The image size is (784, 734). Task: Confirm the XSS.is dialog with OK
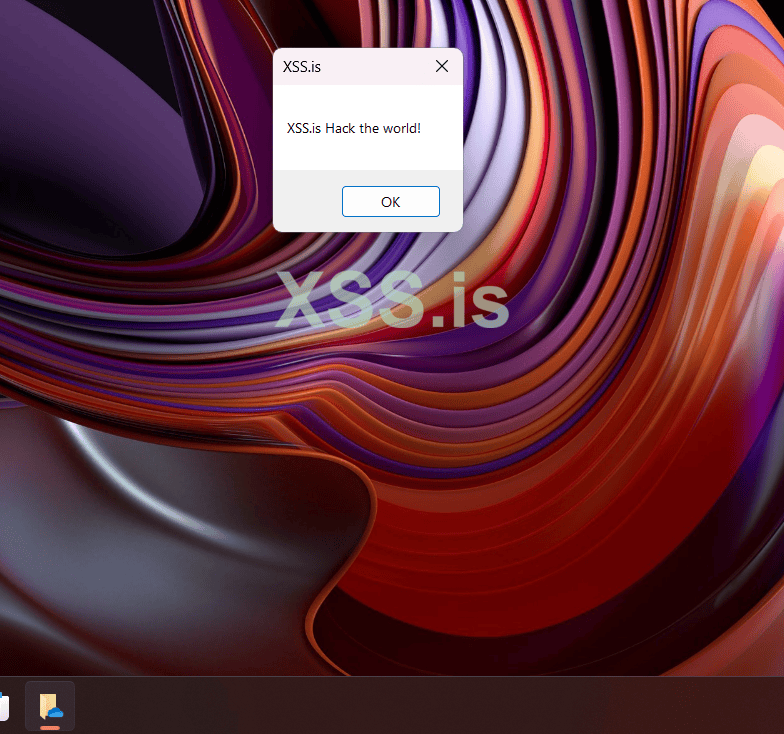(x=390, y=202)
